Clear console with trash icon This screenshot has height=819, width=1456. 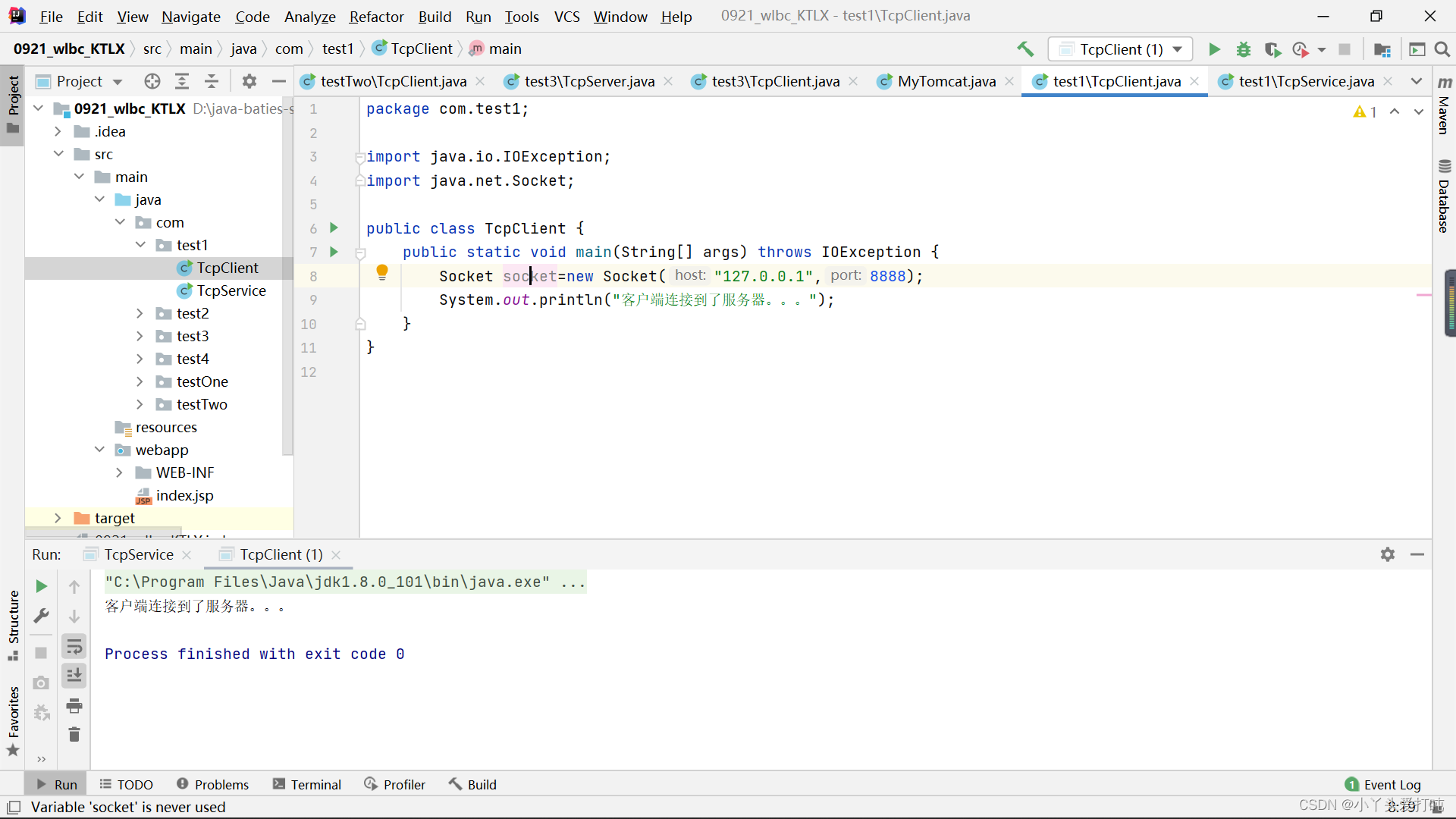point(74,735)
